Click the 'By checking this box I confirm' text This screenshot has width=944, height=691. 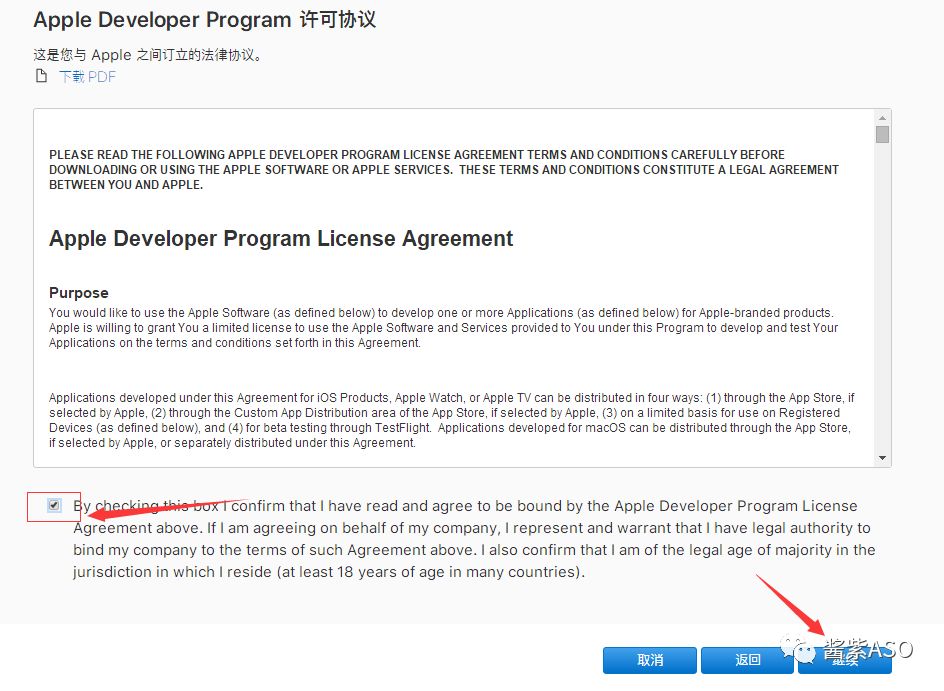[474, 539]
